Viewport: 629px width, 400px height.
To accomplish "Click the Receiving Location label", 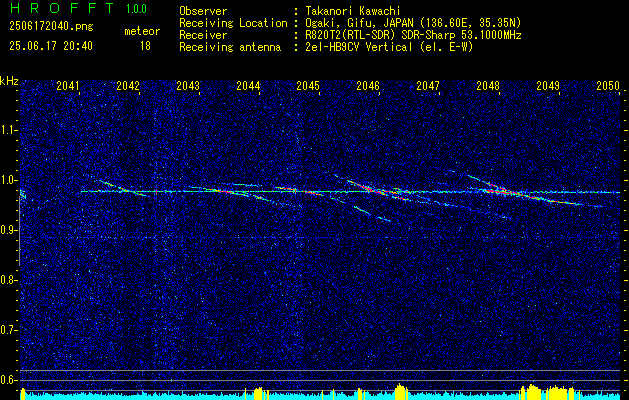I will (233, 23).
